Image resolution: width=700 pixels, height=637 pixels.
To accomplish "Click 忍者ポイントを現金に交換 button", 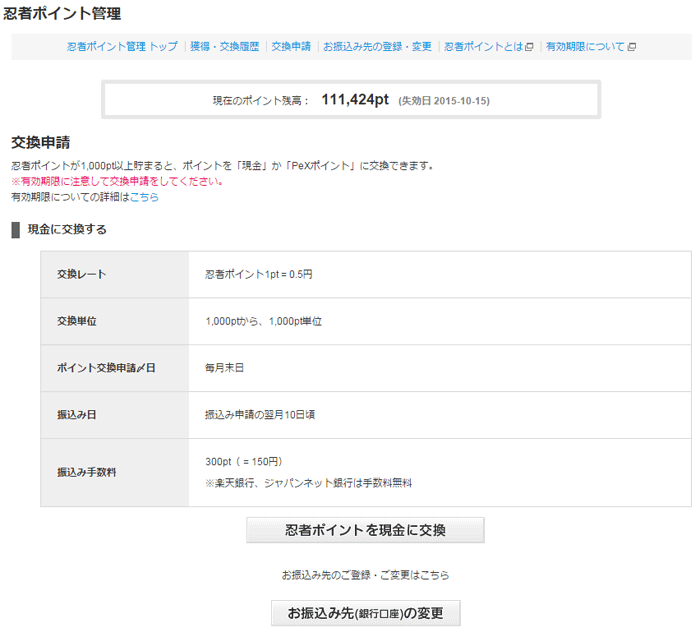I will point(365,530).
